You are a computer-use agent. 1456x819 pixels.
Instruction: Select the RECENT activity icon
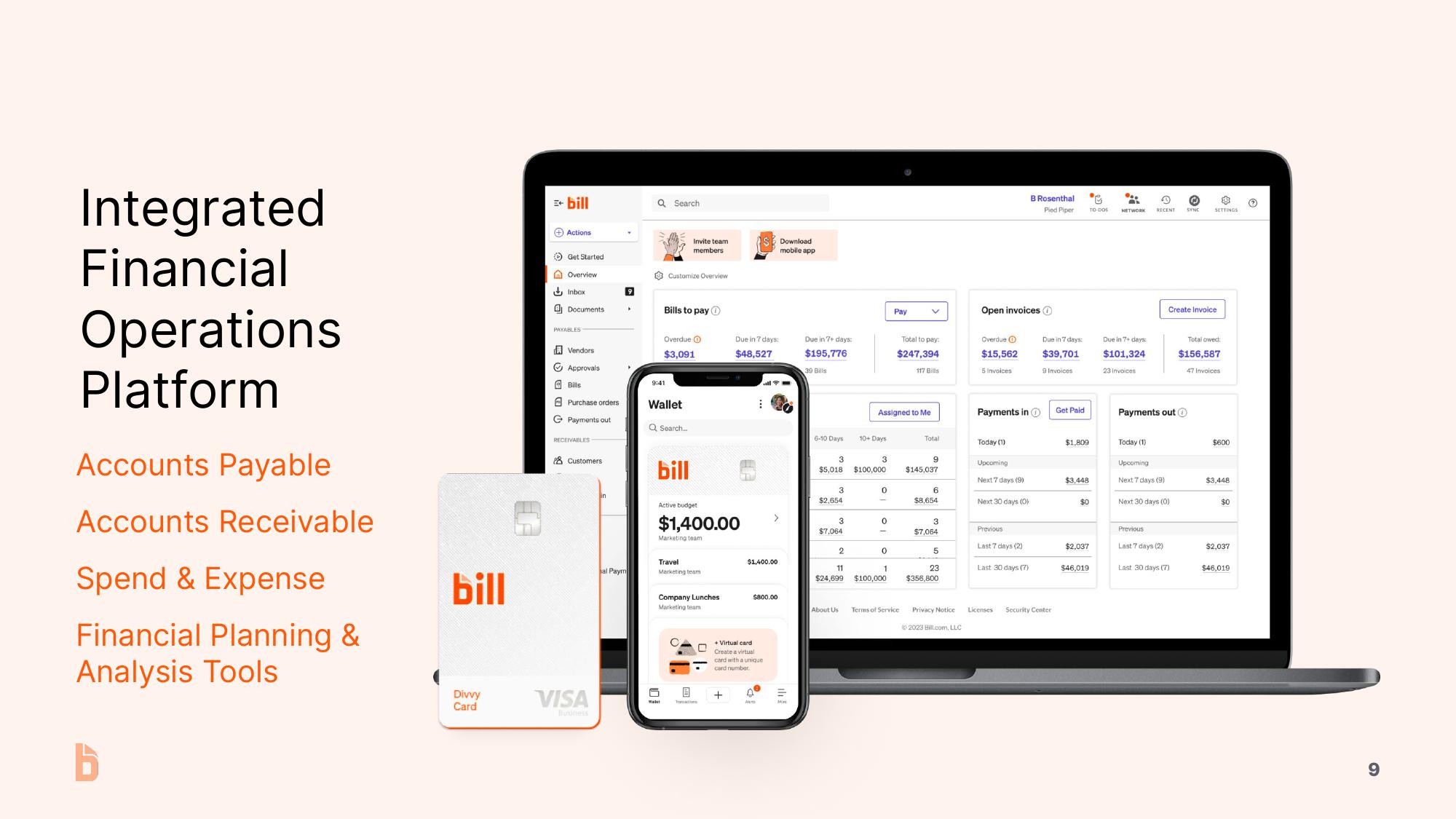coord(1162,203)
